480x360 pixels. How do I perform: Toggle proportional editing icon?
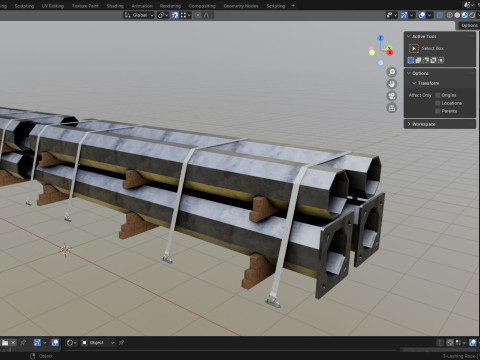point(198,15)
